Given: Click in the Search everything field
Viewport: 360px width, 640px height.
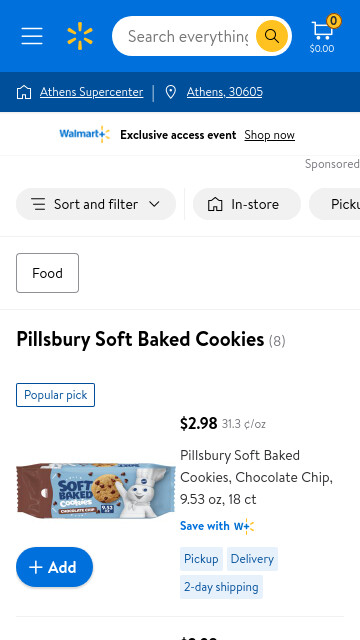Looking at the screenshot, I should click(188, 36).
